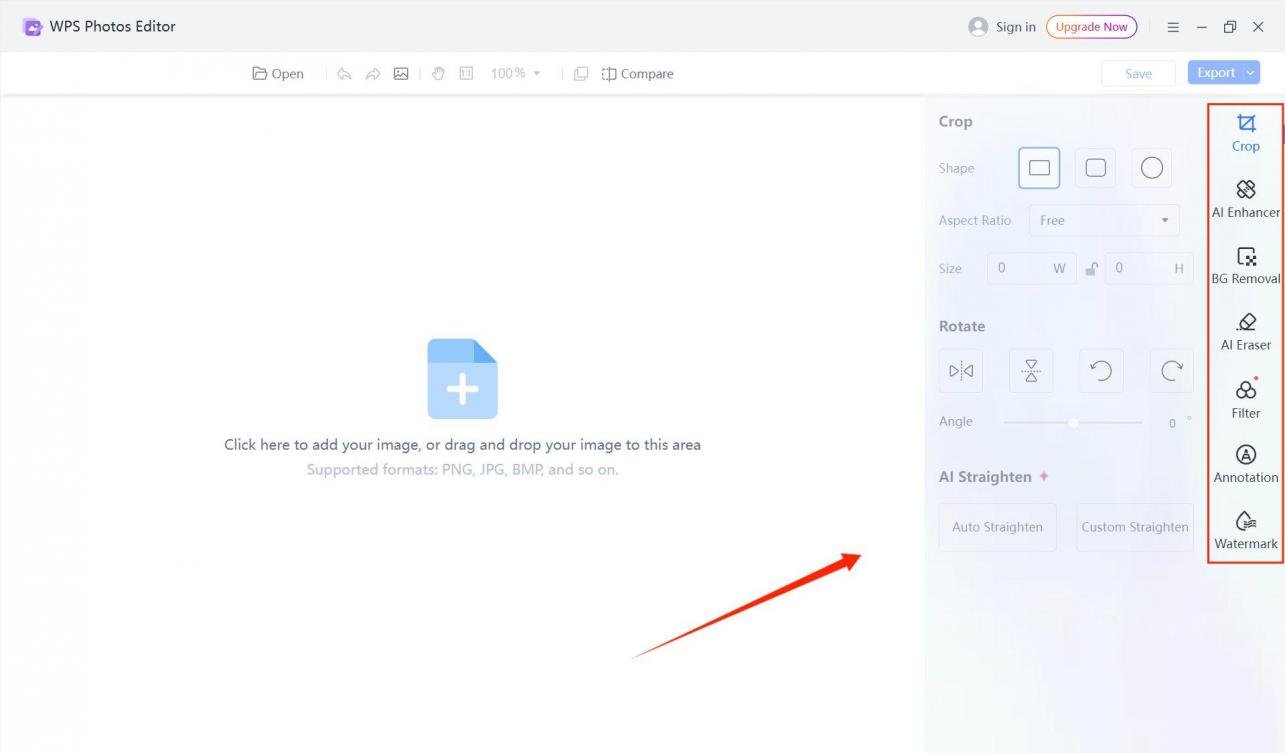The image size is (1285, 753).
Task: Click the Export button
Action: [1216, 73]
